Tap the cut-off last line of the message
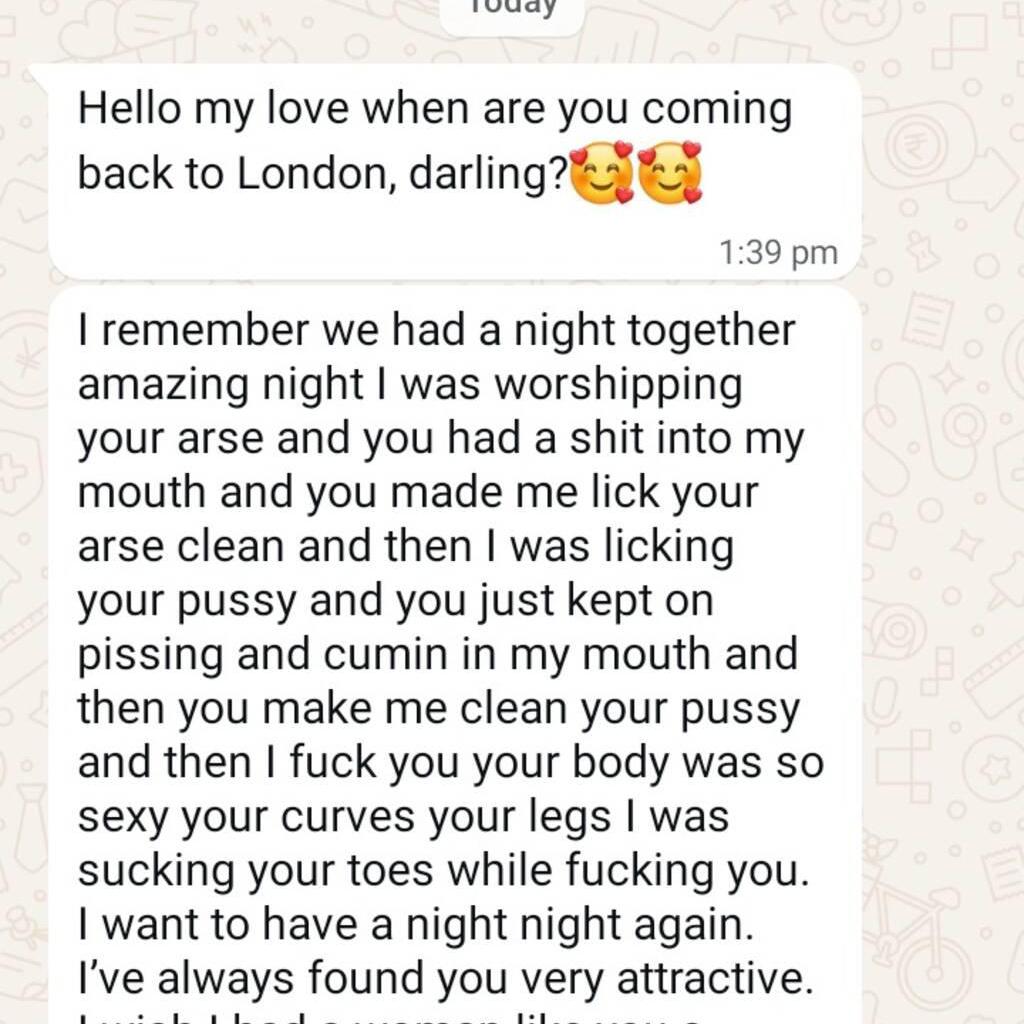Screen dimensions: 1024x1024 click(392, 1017)
